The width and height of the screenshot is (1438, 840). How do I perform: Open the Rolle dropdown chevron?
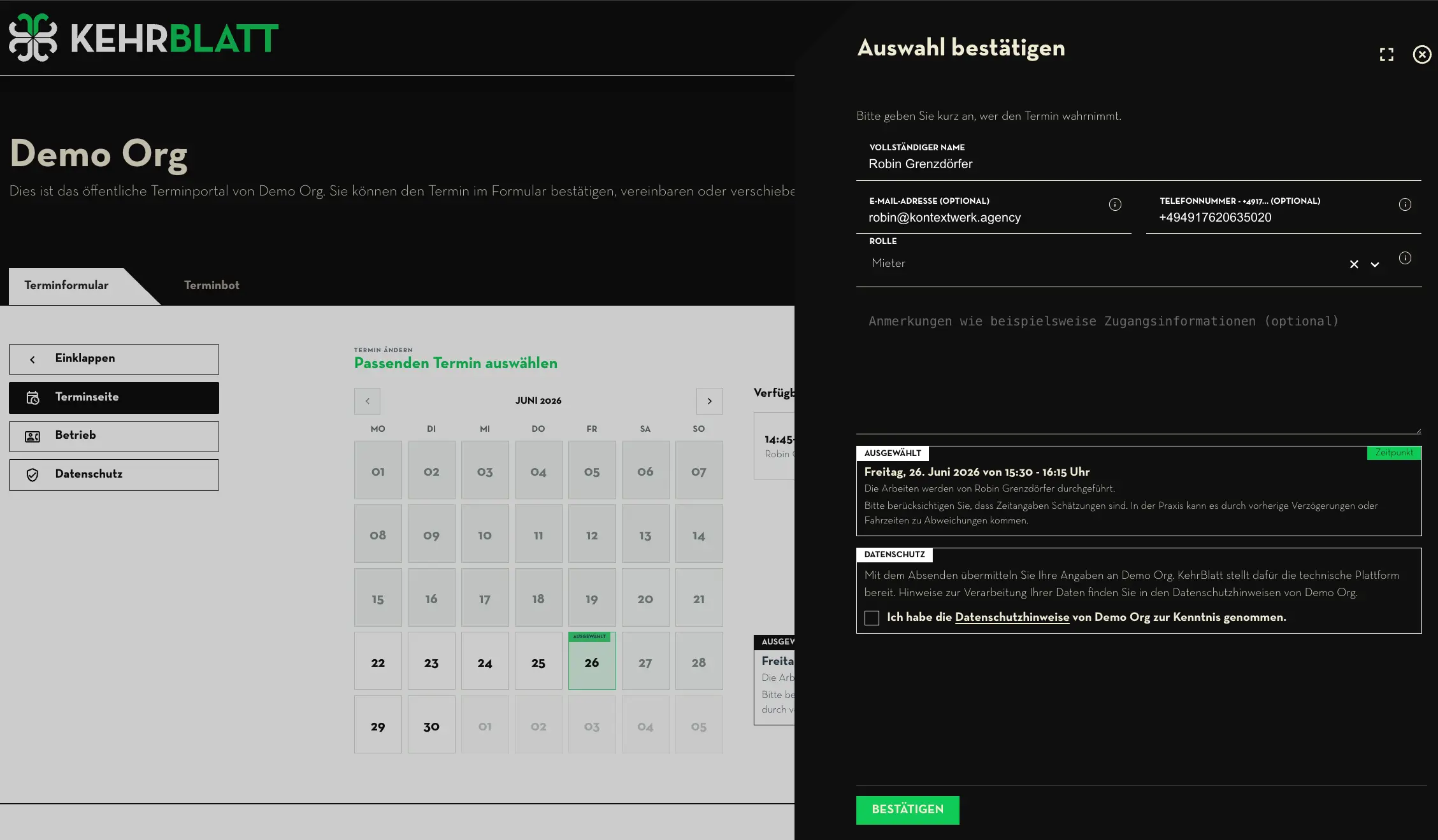point(1375,264)
